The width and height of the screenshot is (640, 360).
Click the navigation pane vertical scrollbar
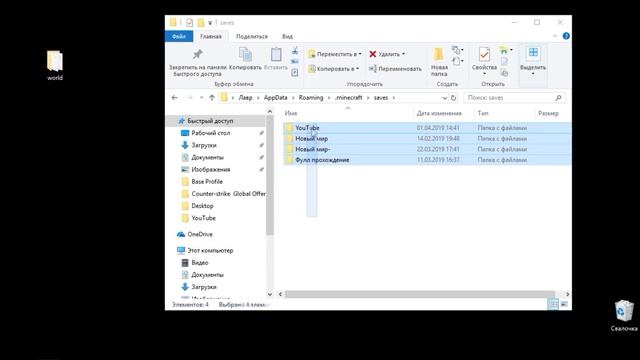click(270, 176)
